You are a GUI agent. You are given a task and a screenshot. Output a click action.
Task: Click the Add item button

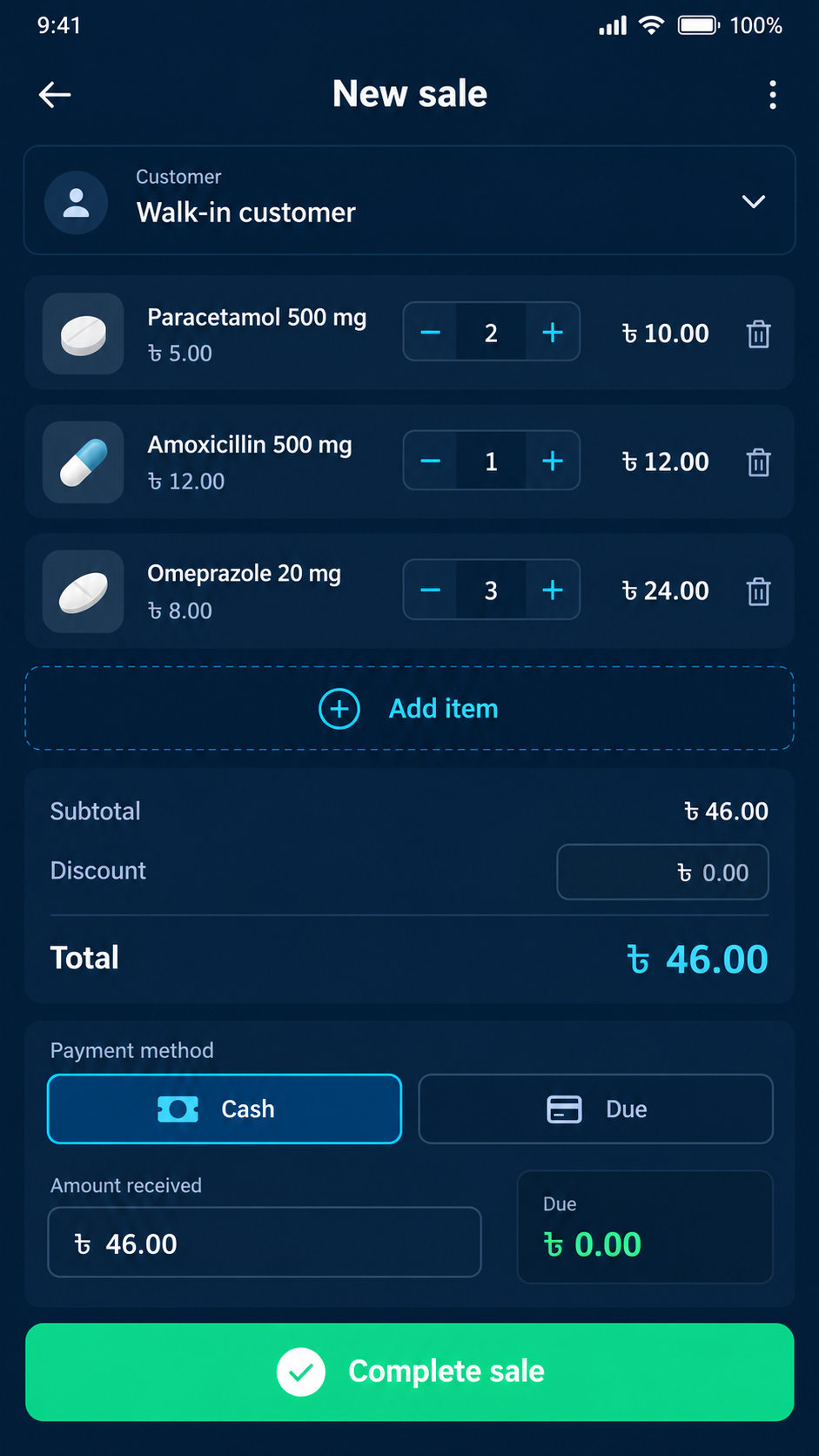click(x=410, y=708)
